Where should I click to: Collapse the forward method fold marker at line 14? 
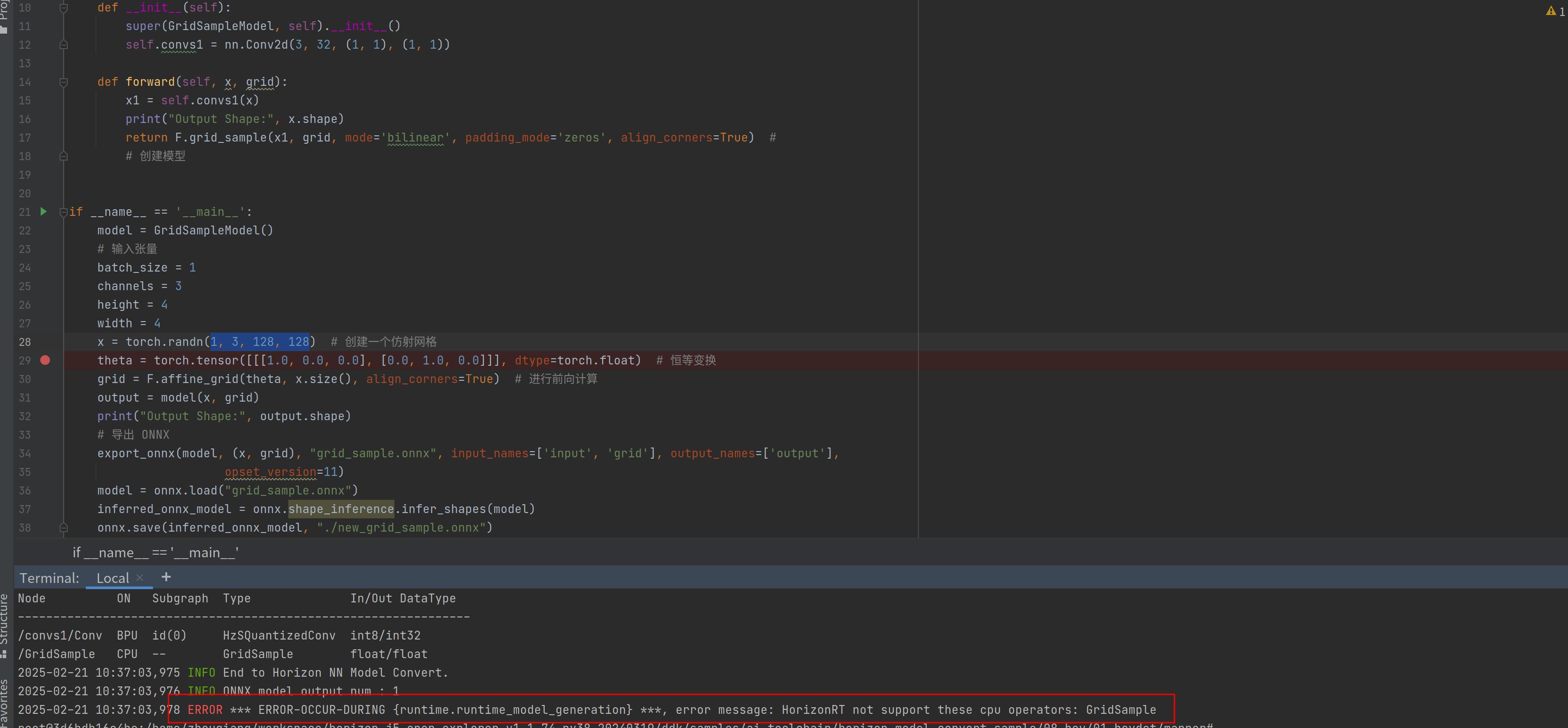[63, 81]
